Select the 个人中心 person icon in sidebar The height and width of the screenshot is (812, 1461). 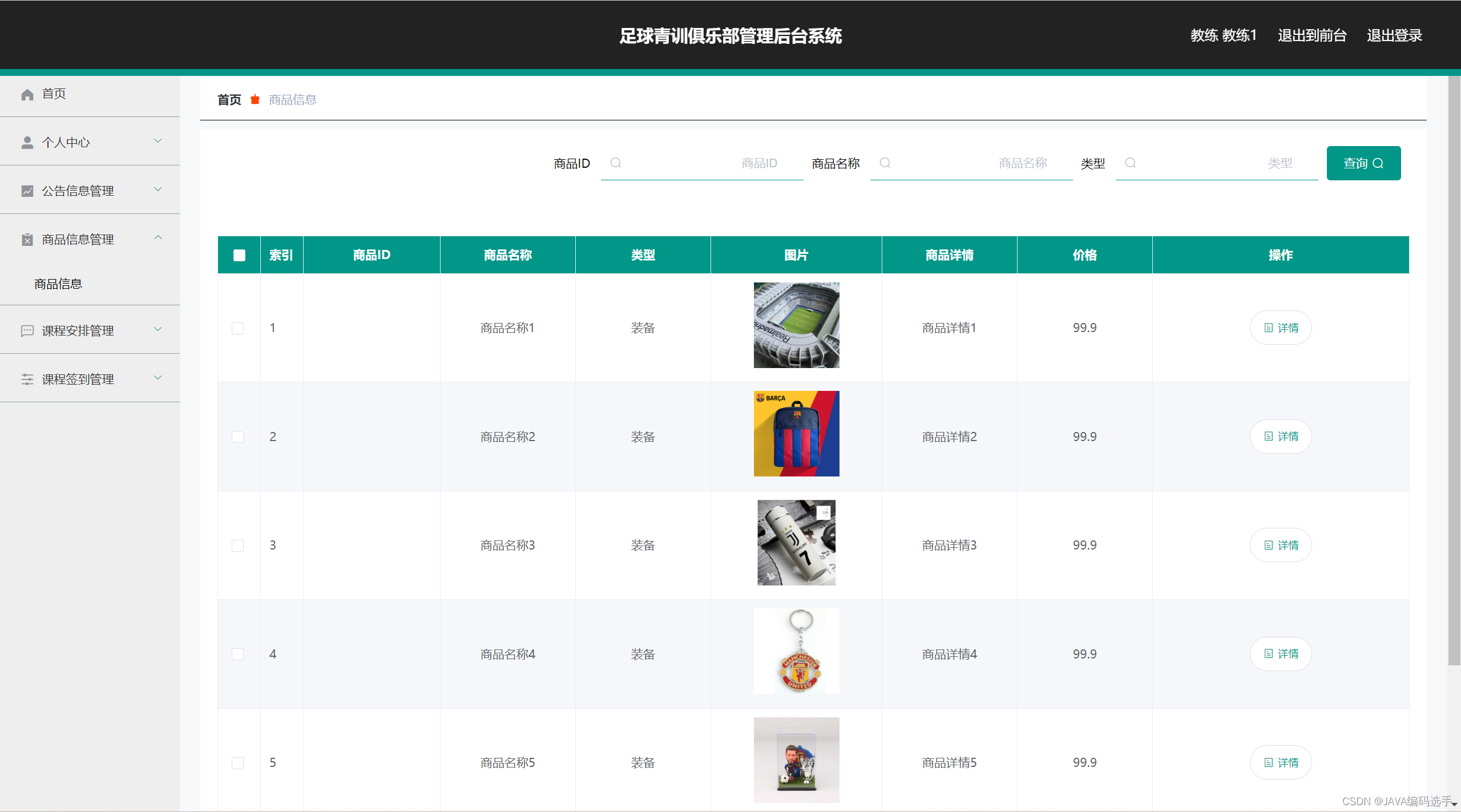coord(27,142)
